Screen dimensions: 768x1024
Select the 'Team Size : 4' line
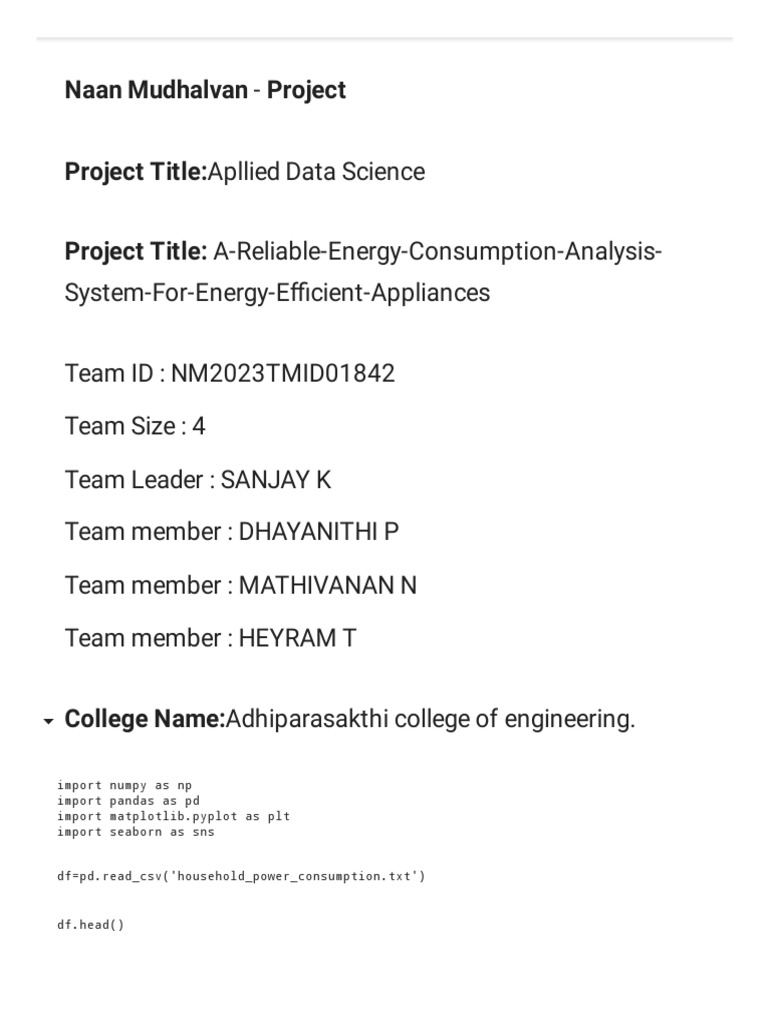[135, 427]
